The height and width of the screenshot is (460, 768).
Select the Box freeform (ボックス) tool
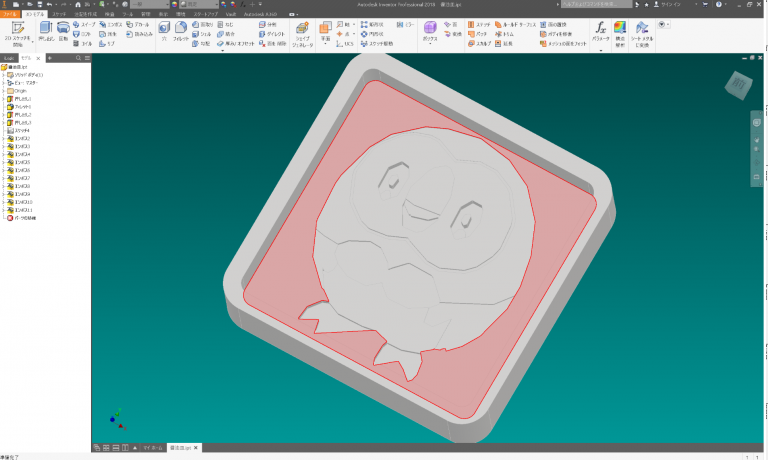tap(430, 30)
